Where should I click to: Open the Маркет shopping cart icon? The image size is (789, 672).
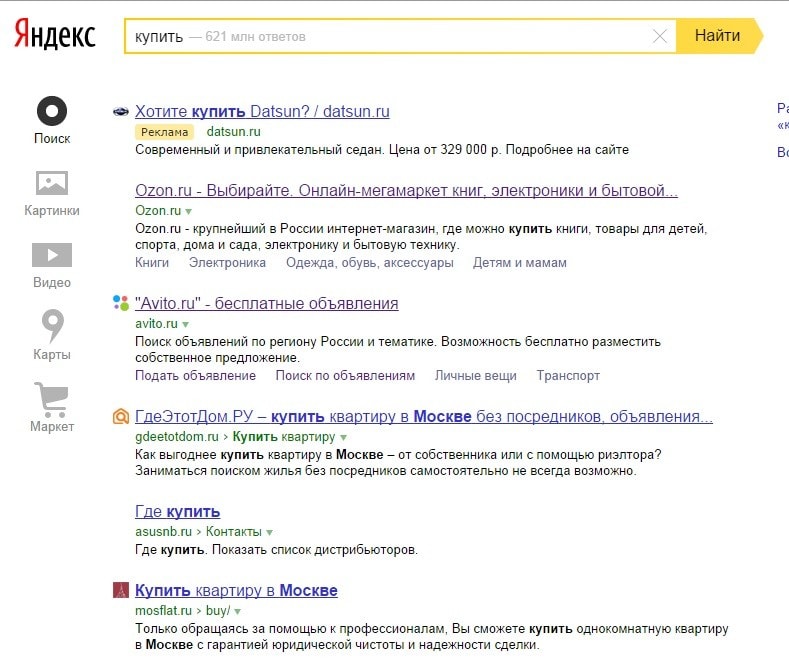tap(52, 398)
